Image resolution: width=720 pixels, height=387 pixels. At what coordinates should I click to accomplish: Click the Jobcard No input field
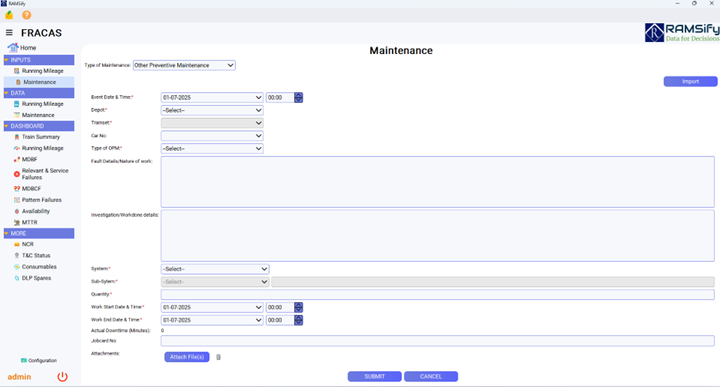(438, 341)
